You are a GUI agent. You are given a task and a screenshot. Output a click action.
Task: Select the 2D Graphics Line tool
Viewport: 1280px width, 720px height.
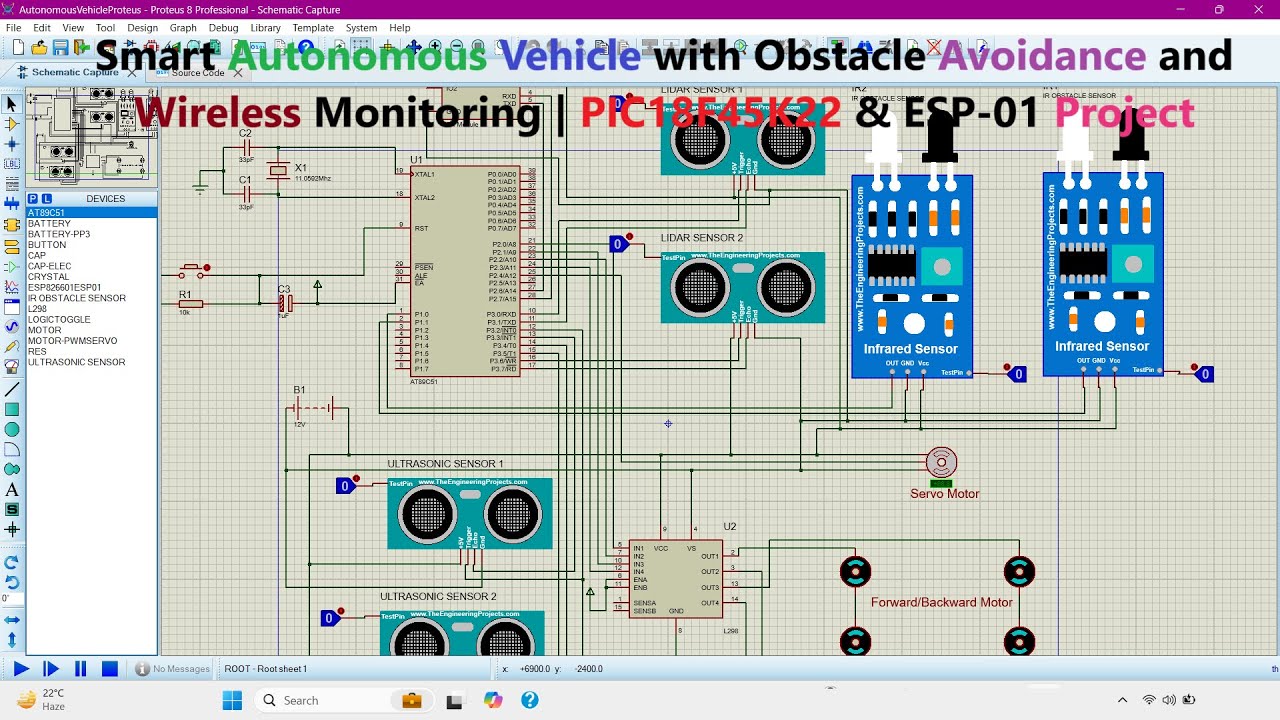tap(12, 389)
